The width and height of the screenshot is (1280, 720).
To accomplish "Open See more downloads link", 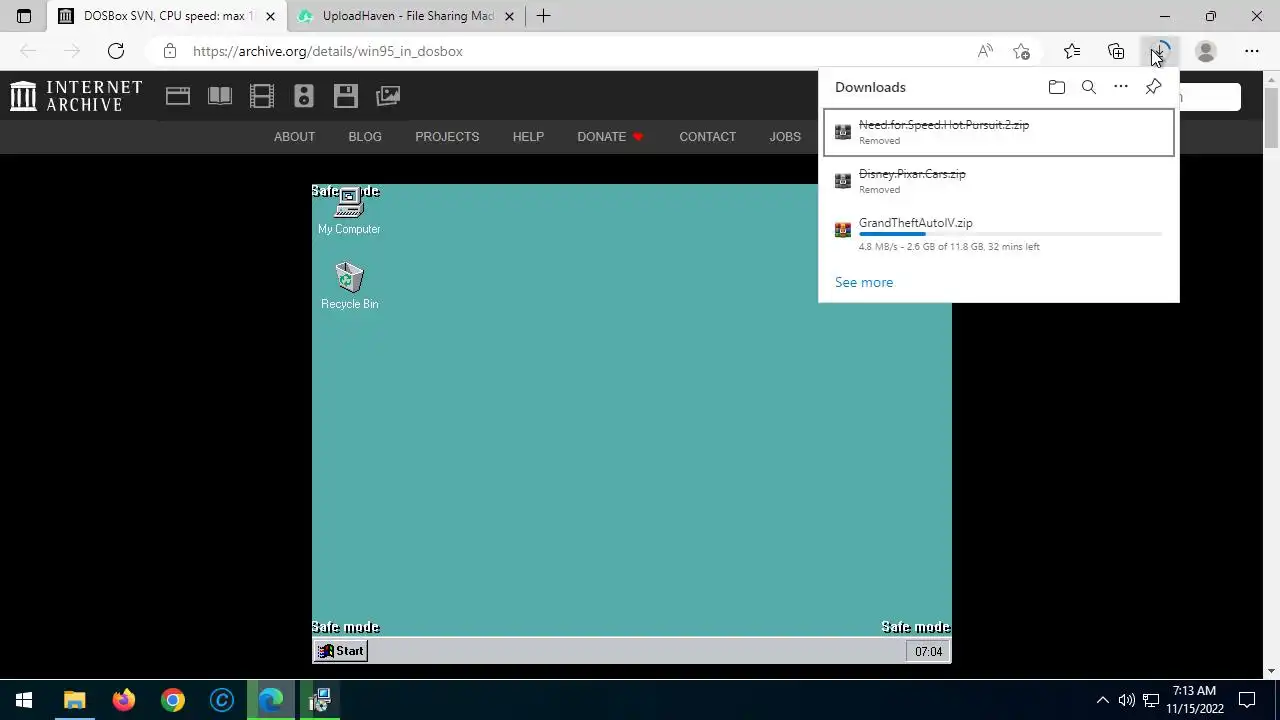I will [864, 282].
